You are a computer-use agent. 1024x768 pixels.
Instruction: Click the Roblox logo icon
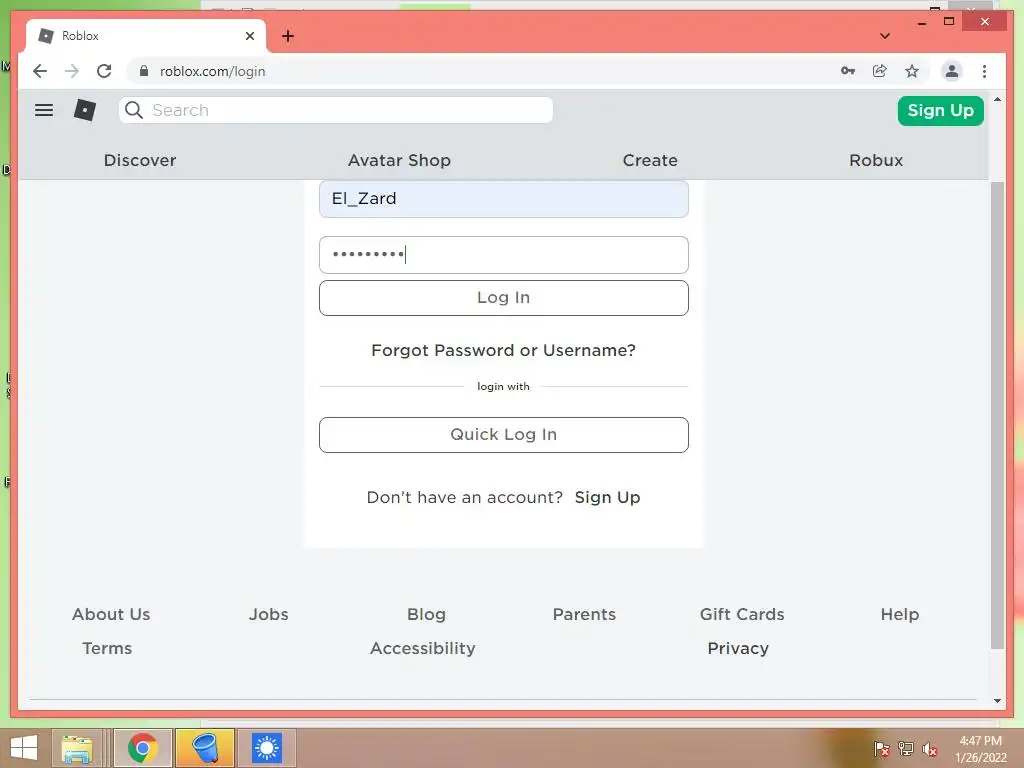coord(85,110)
